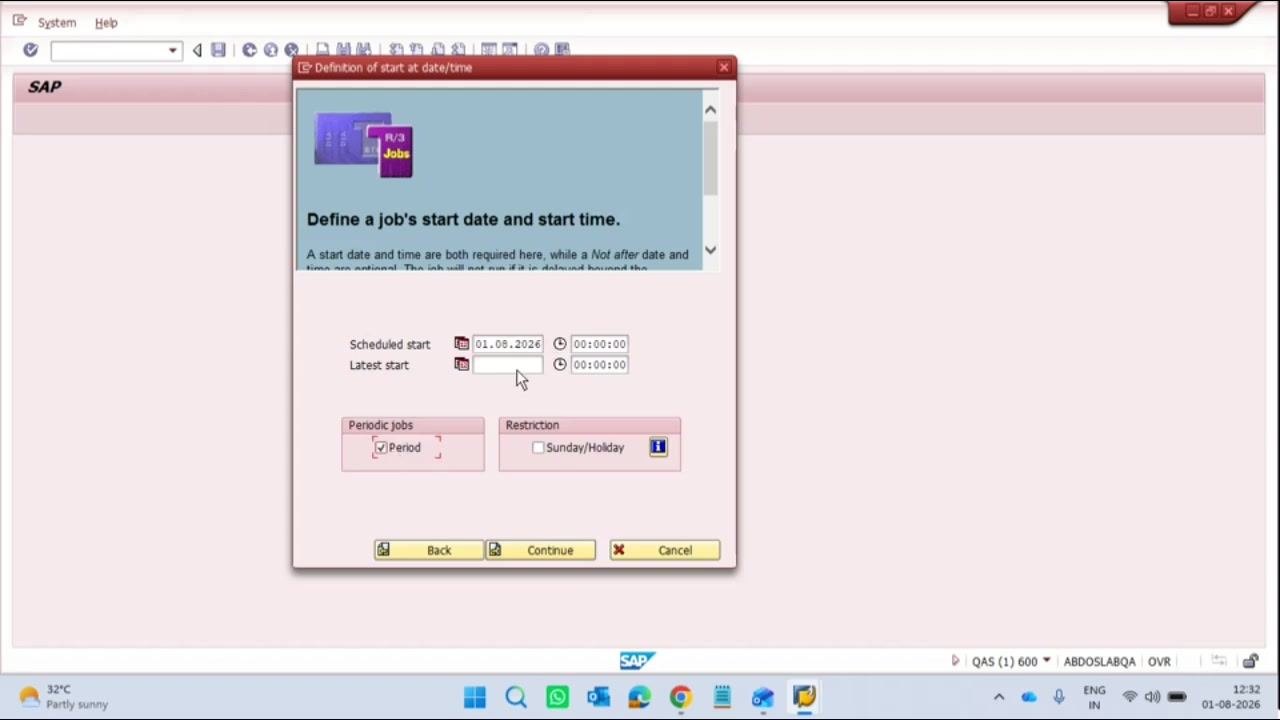Viewport: 1280px width, 720px height.
Task: Click ABDOSLABQA server name in status bar
Action: click(x=1099, y=662)
